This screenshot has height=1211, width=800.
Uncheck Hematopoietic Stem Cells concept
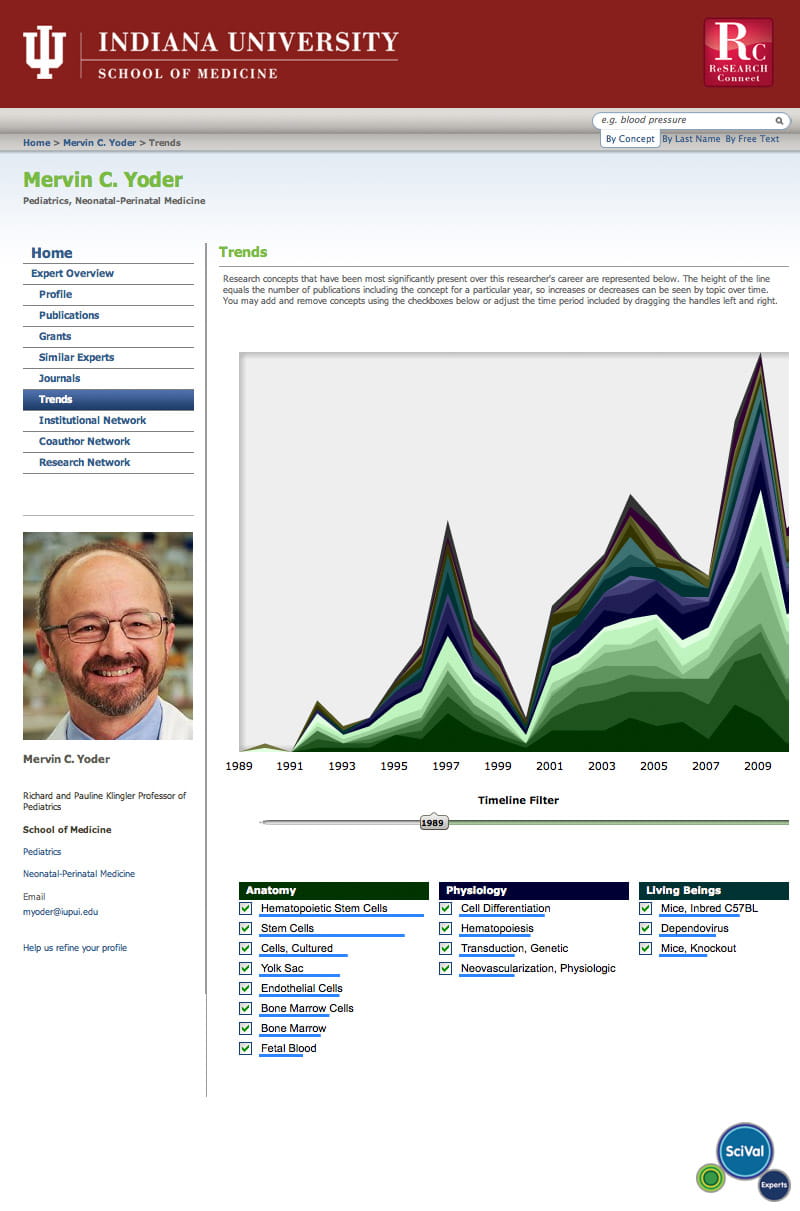point(245,908)
